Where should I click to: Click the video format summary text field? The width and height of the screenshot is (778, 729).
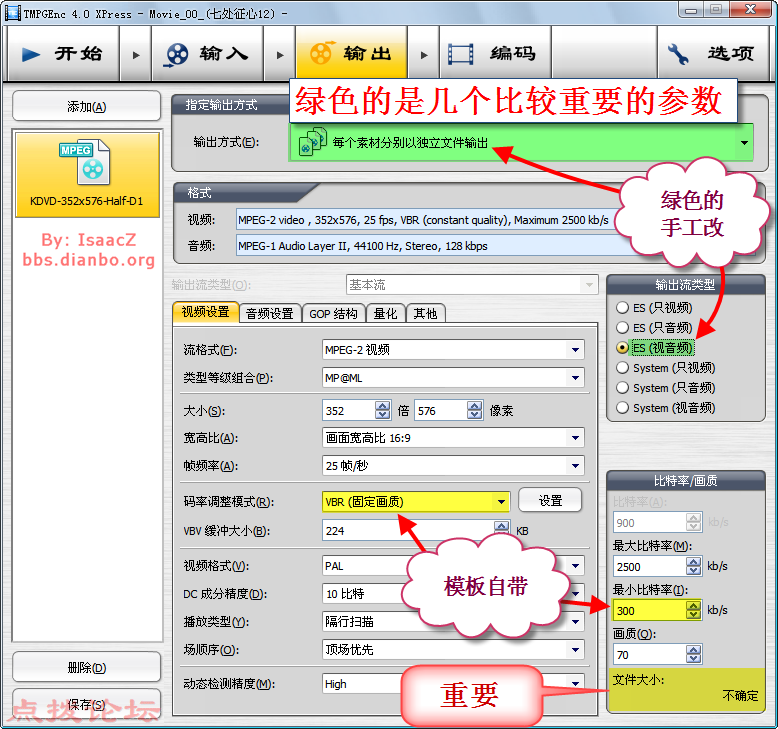[x=427, y=220]
